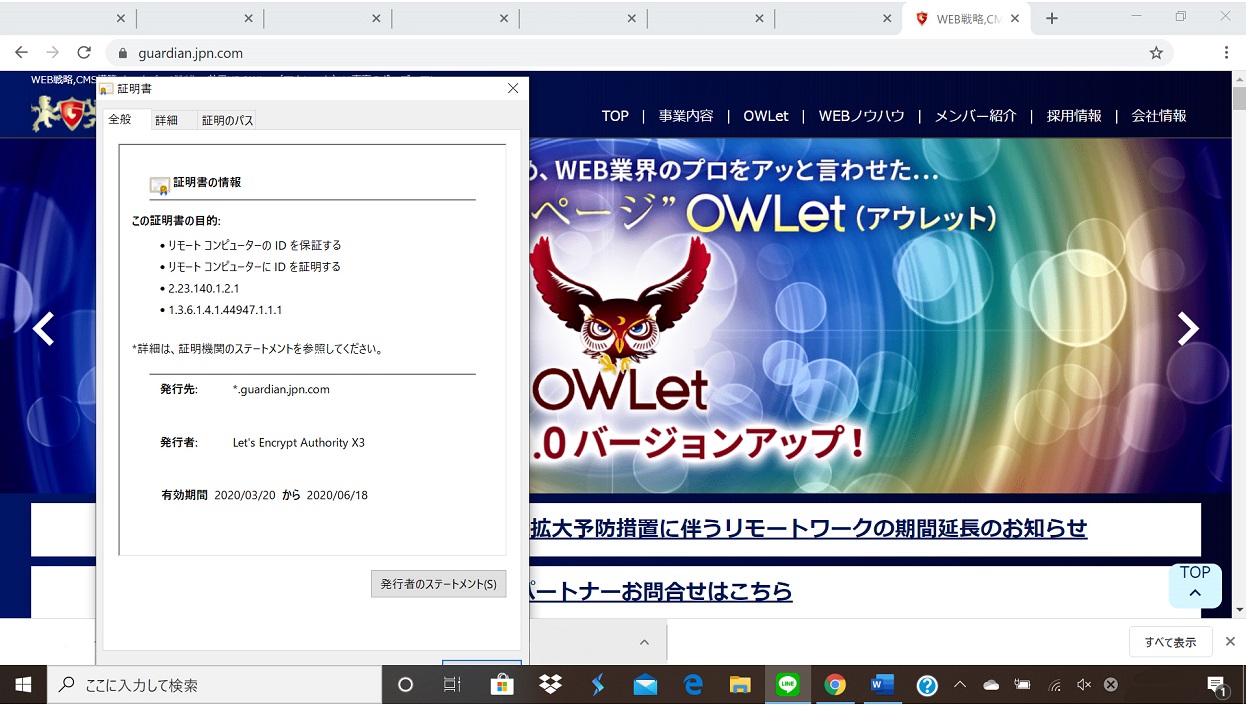The height and width of the screenshot is (707, 1246).
Task: Click the blue question mark help icon
Action: coord(927,685)
